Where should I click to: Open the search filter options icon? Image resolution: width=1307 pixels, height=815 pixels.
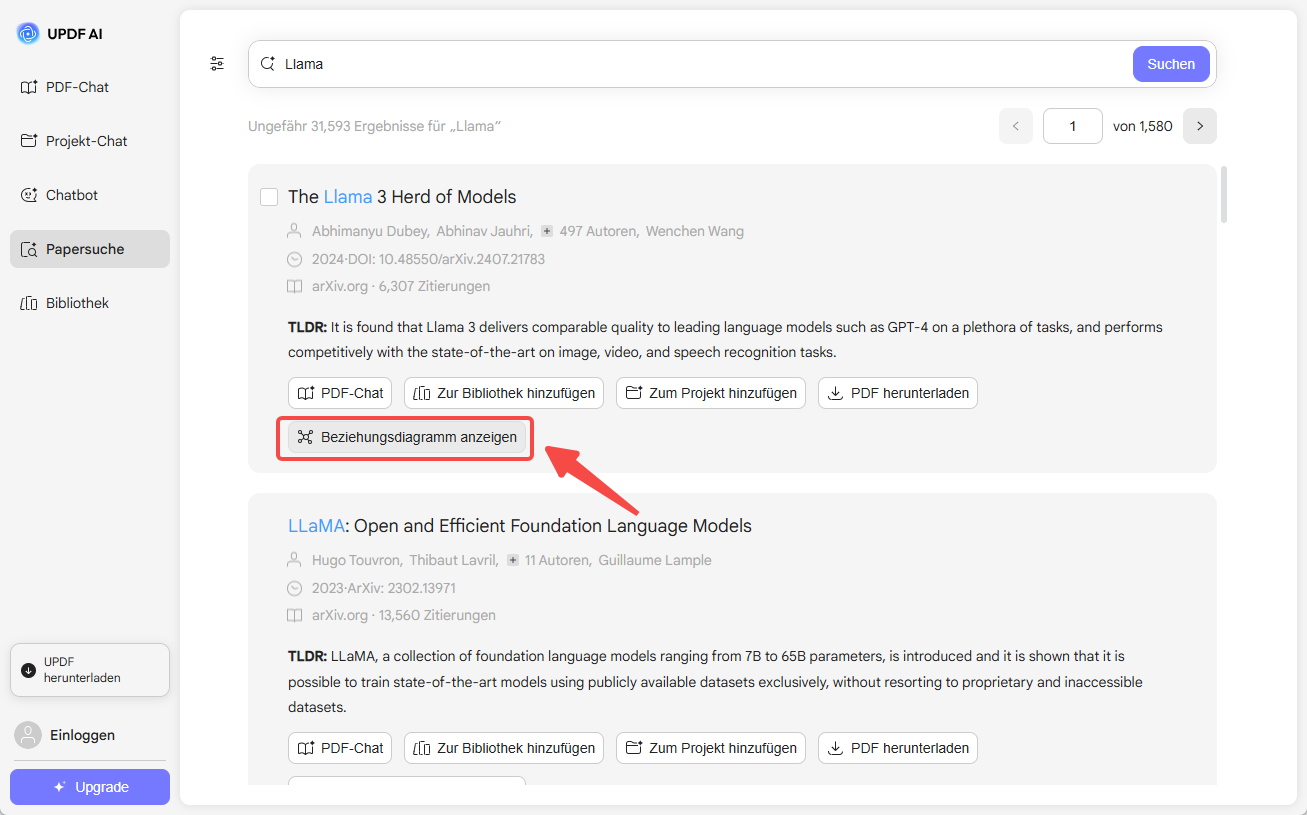(217, 64)
